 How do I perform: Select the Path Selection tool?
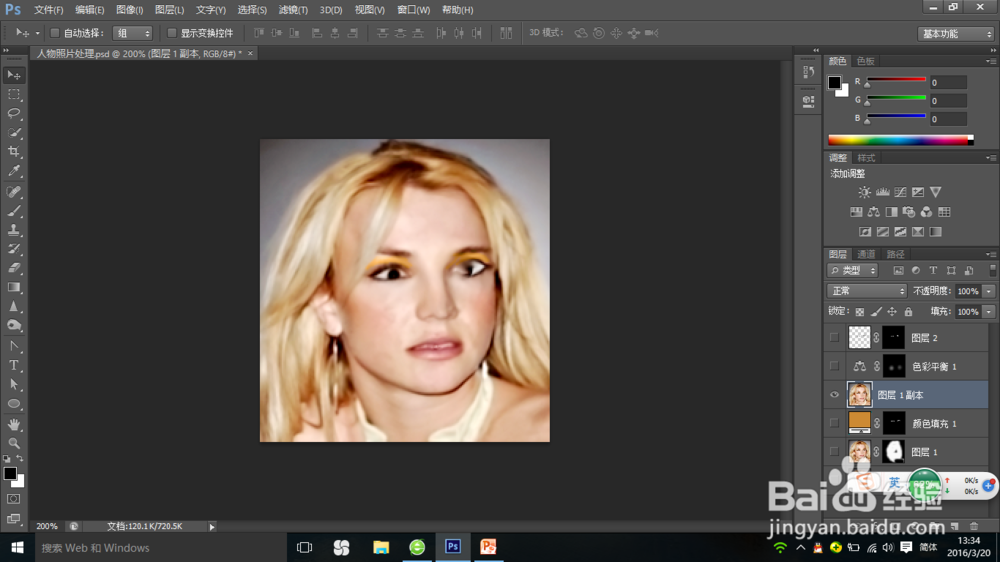click(14, 385)
